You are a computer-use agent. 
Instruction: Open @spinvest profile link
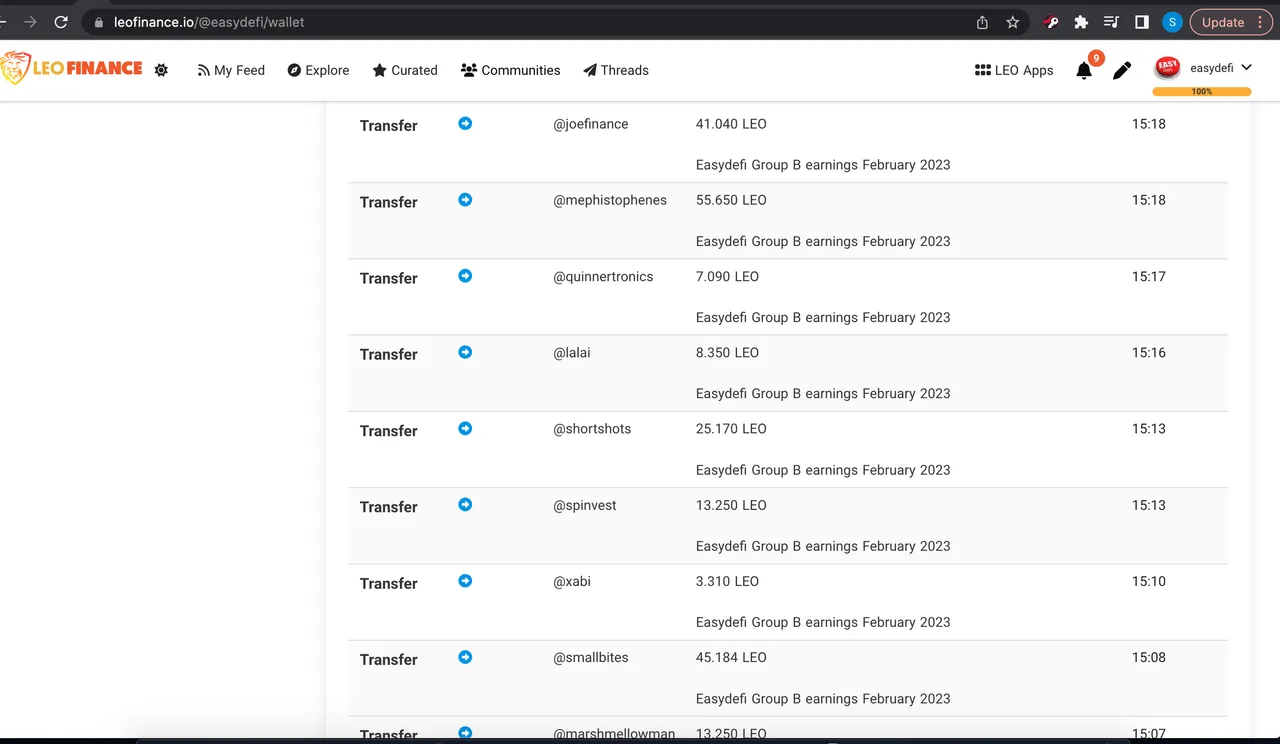585,505
